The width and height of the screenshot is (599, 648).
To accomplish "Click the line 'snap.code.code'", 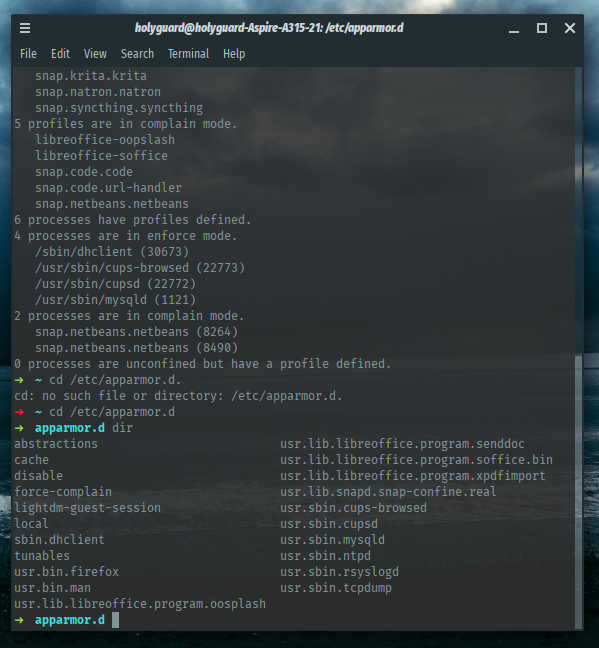I will 84,172.
